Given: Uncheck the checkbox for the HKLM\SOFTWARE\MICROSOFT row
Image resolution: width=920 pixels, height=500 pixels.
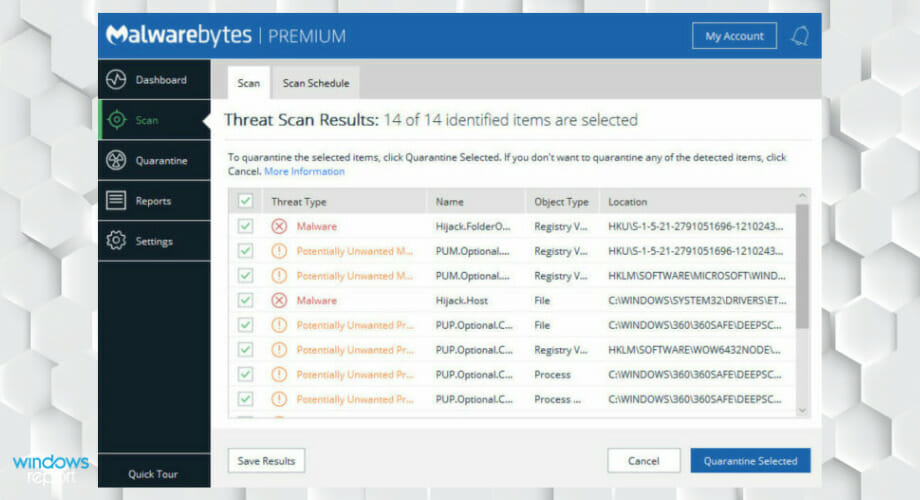Looking at the screenshot, I should pos(245,275).
